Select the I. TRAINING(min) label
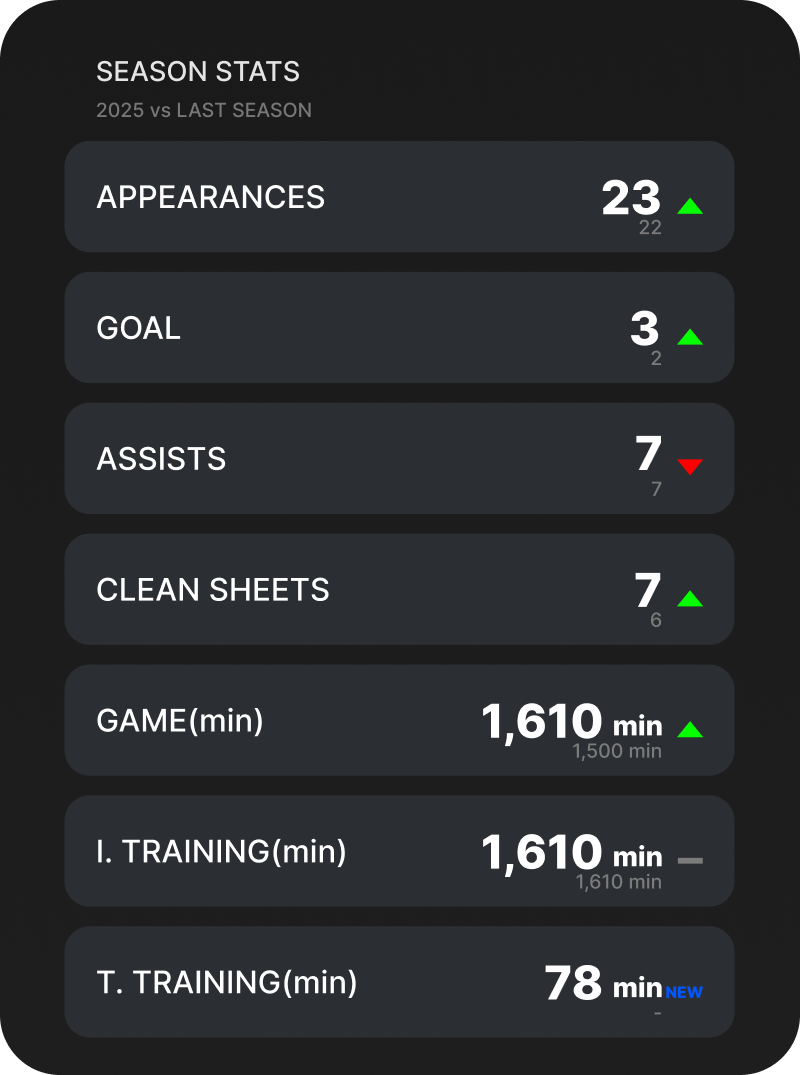 [x=221, y=851]
